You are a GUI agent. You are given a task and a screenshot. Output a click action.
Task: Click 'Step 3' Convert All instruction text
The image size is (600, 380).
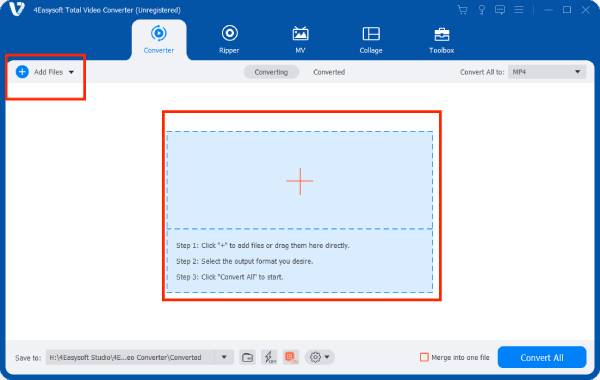(230, 277)
